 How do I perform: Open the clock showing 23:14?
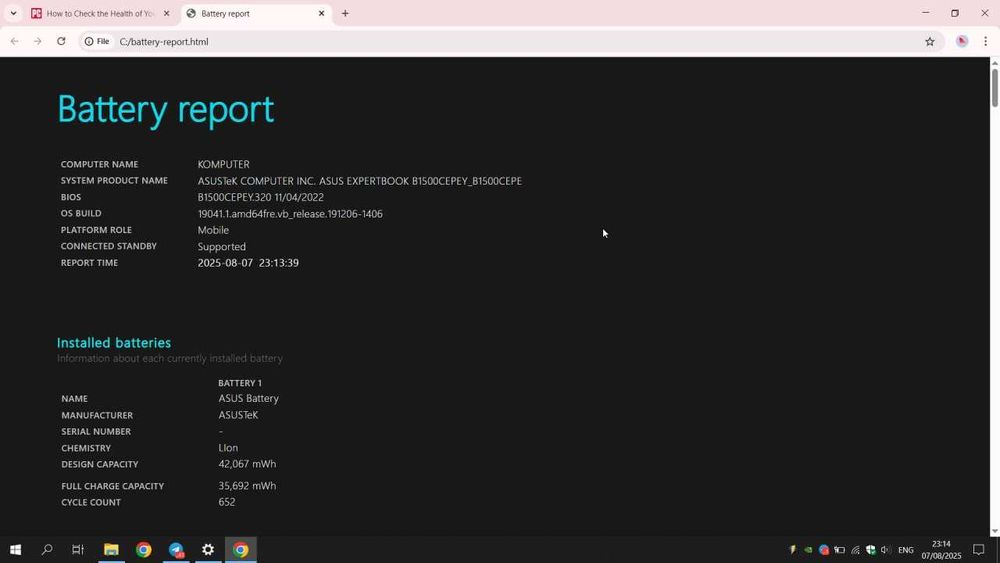[941, 550]
